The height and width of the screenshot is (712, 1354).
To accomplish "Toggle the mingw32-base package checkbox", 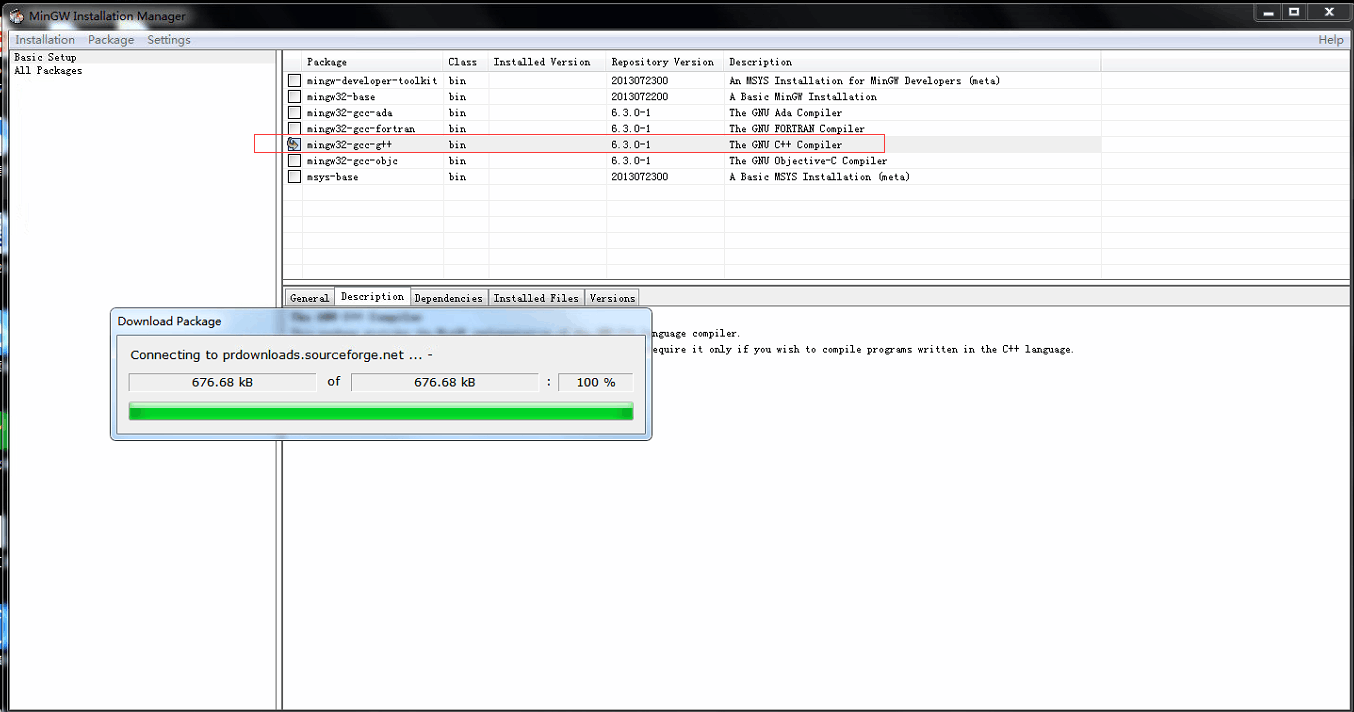I will (x=294, y=97).
